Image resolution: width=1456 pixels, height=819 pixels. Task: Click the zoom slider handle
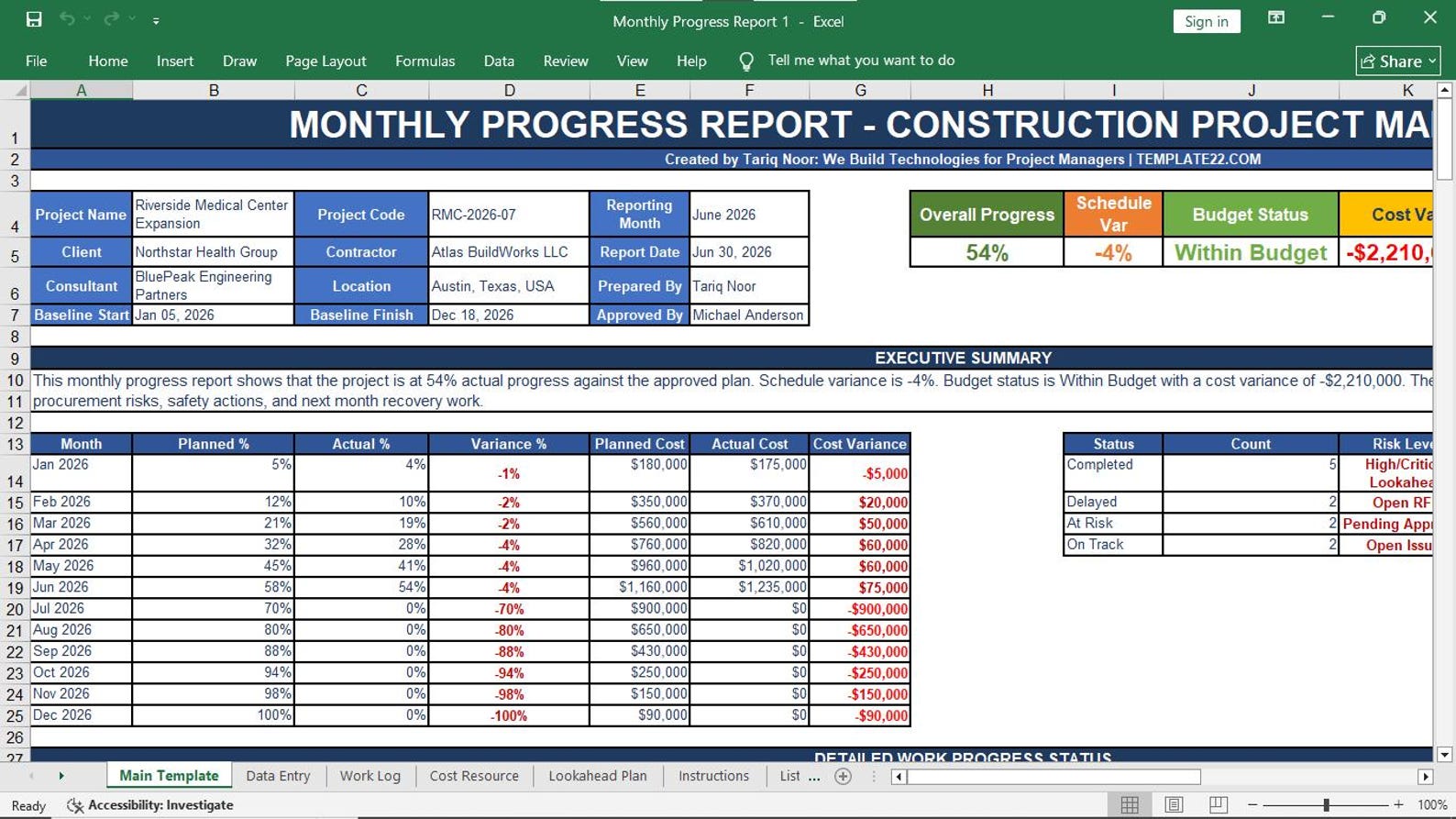tap(1326, 804)
